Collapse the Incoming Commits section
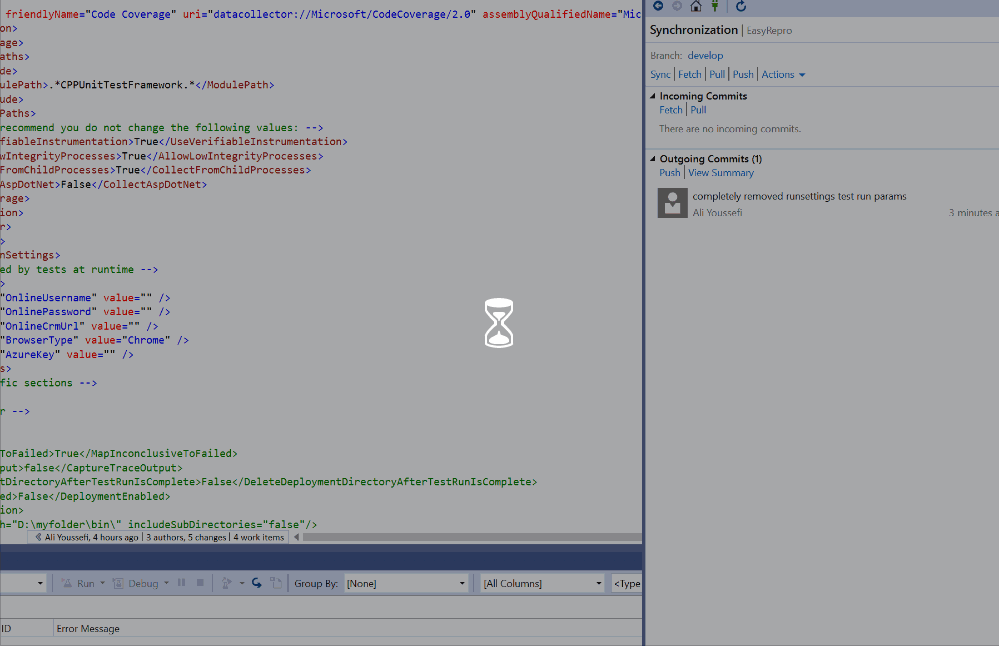 pos(653,97)
